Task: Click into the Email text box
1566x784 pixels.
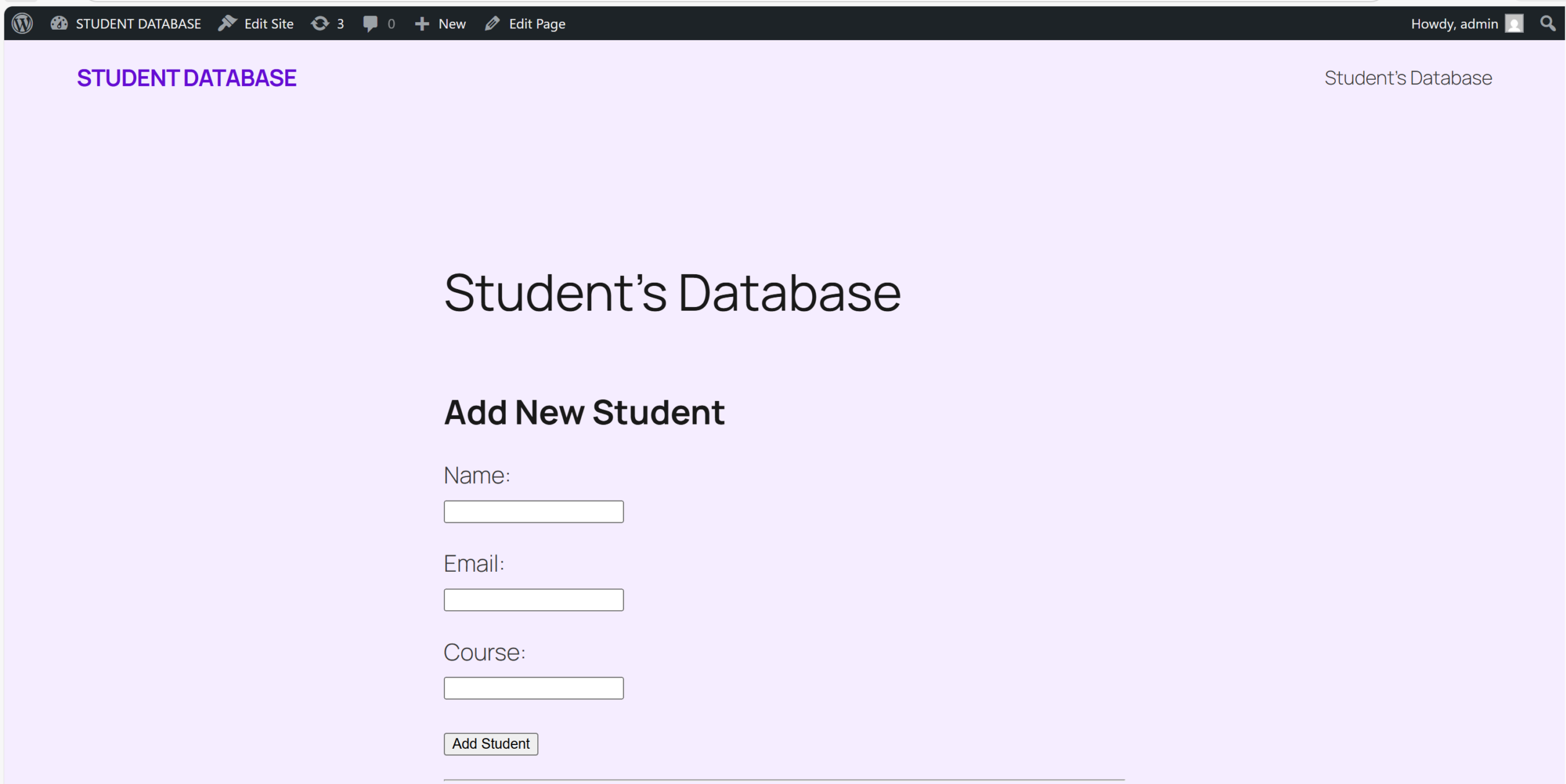Action: point(533,600)
